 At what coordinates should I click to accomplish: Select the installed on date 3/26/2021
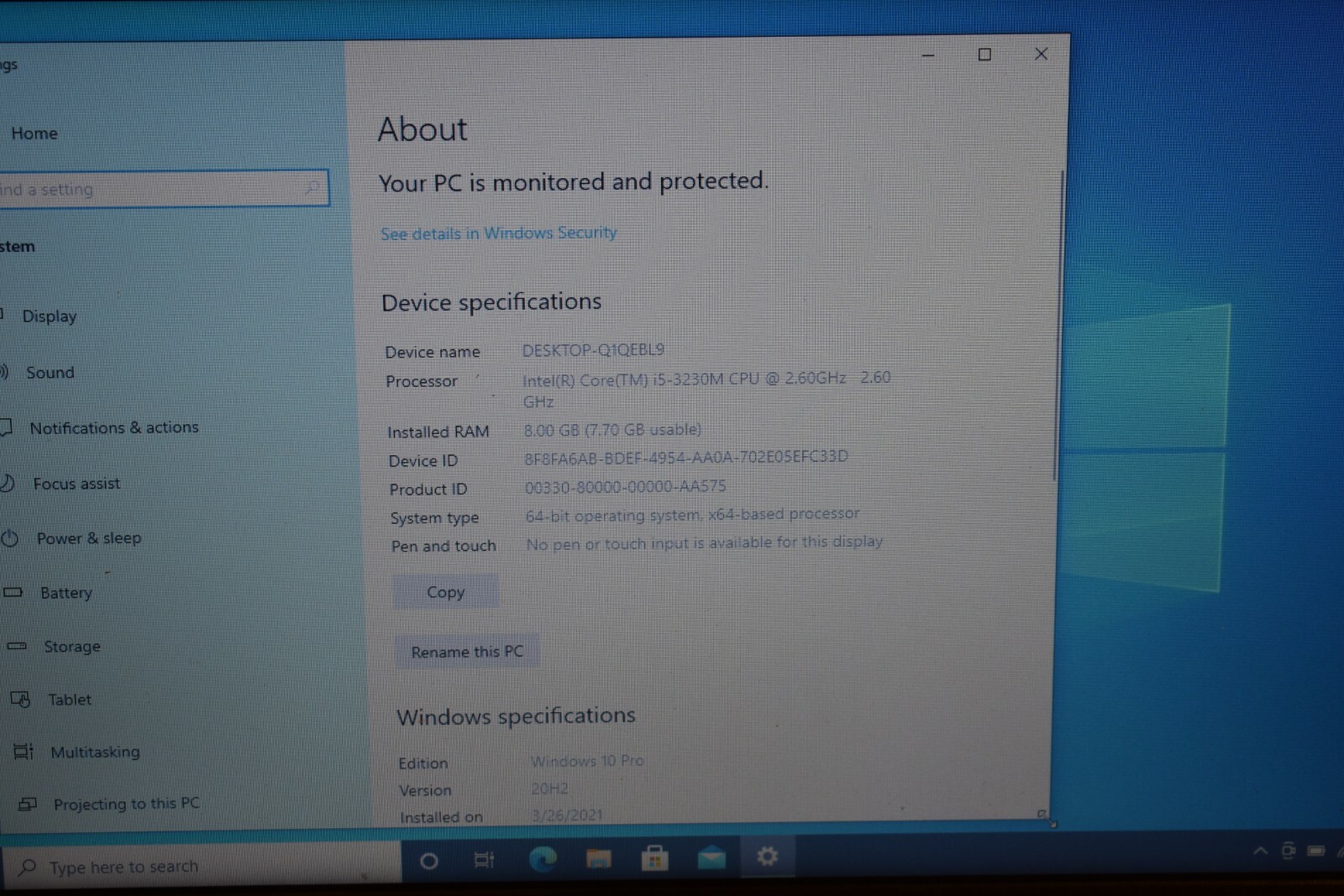tap(567, 815)
